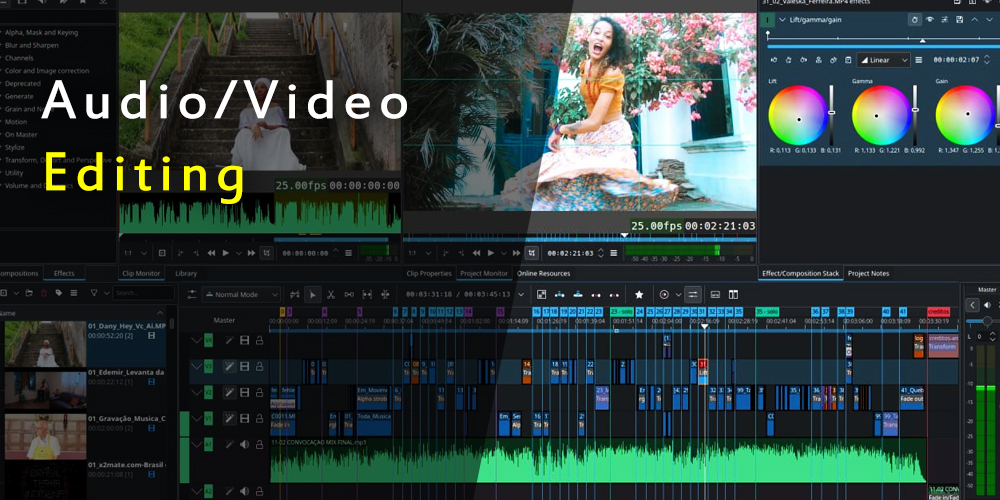Click the favorite effects star icon
The width and height of the screenshot is (1000, 500).
[x=639, y=295]
